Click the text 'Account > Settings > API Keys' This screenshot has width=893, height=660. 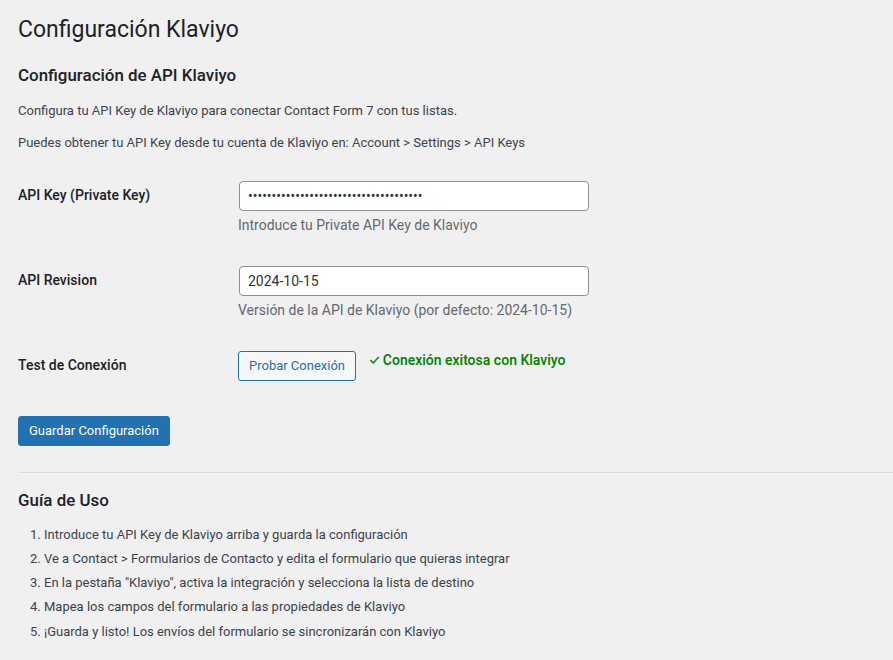coord(439,143)
